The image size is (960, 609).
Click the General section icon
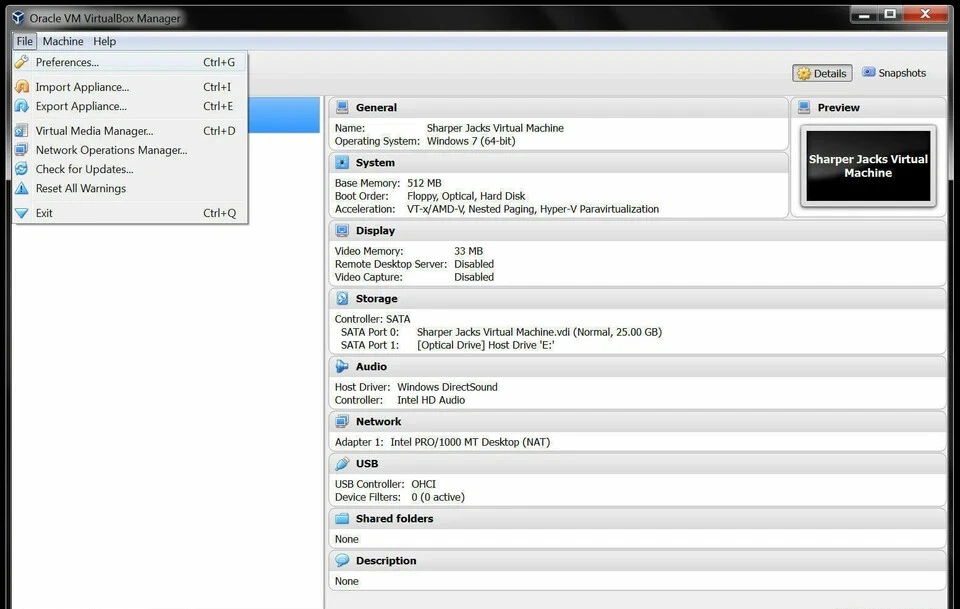coord(341,107)
